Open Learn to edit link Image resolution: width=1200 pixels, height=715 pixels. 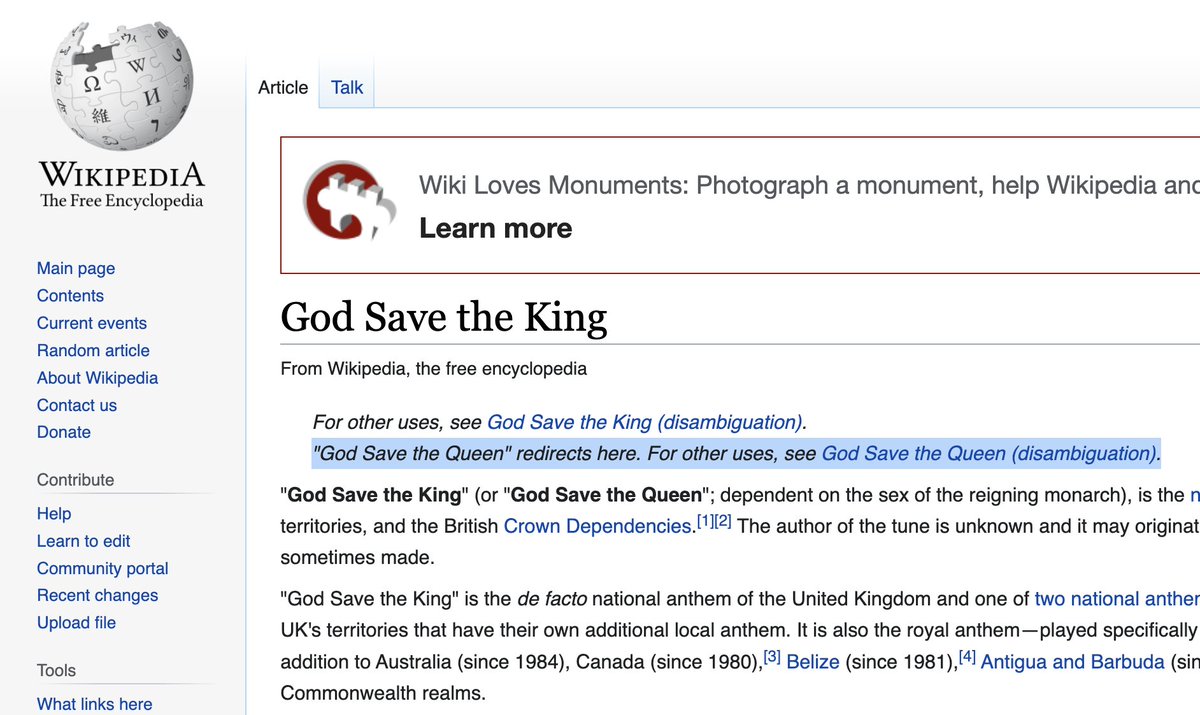tap(84, 540)
